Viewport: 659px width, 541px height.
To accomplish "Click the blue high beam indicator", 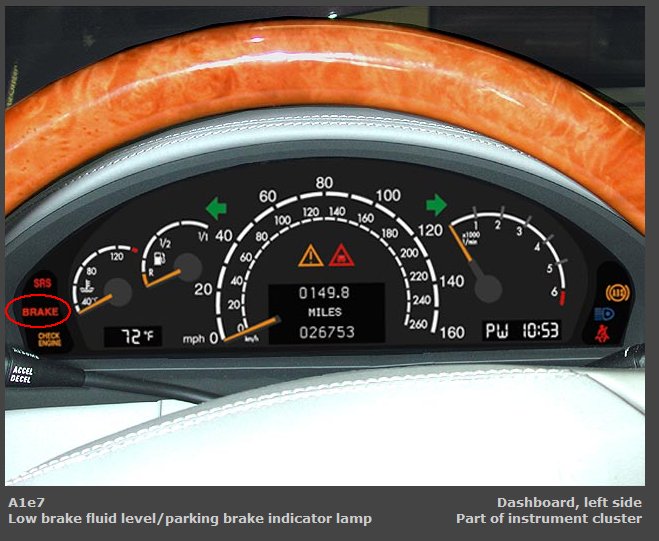I will [604, 313].
